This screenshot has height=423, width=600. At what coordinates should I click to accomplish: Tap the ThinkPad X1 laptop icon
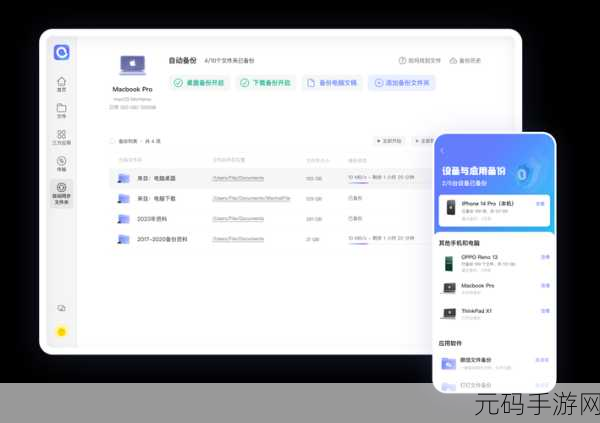pyautogui.click(x=449, y=313)
